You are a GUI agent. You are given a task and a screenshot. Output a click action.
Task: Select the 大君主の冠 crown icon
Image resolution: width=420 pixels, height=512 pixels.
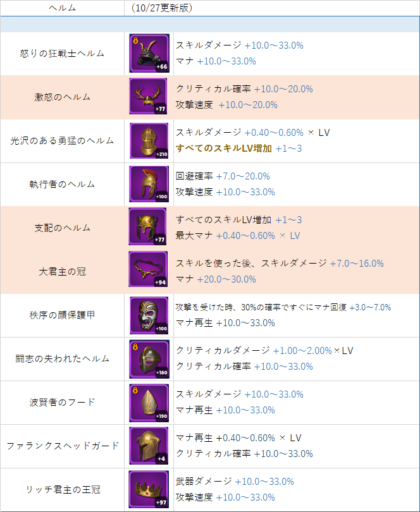click(148, 269)
